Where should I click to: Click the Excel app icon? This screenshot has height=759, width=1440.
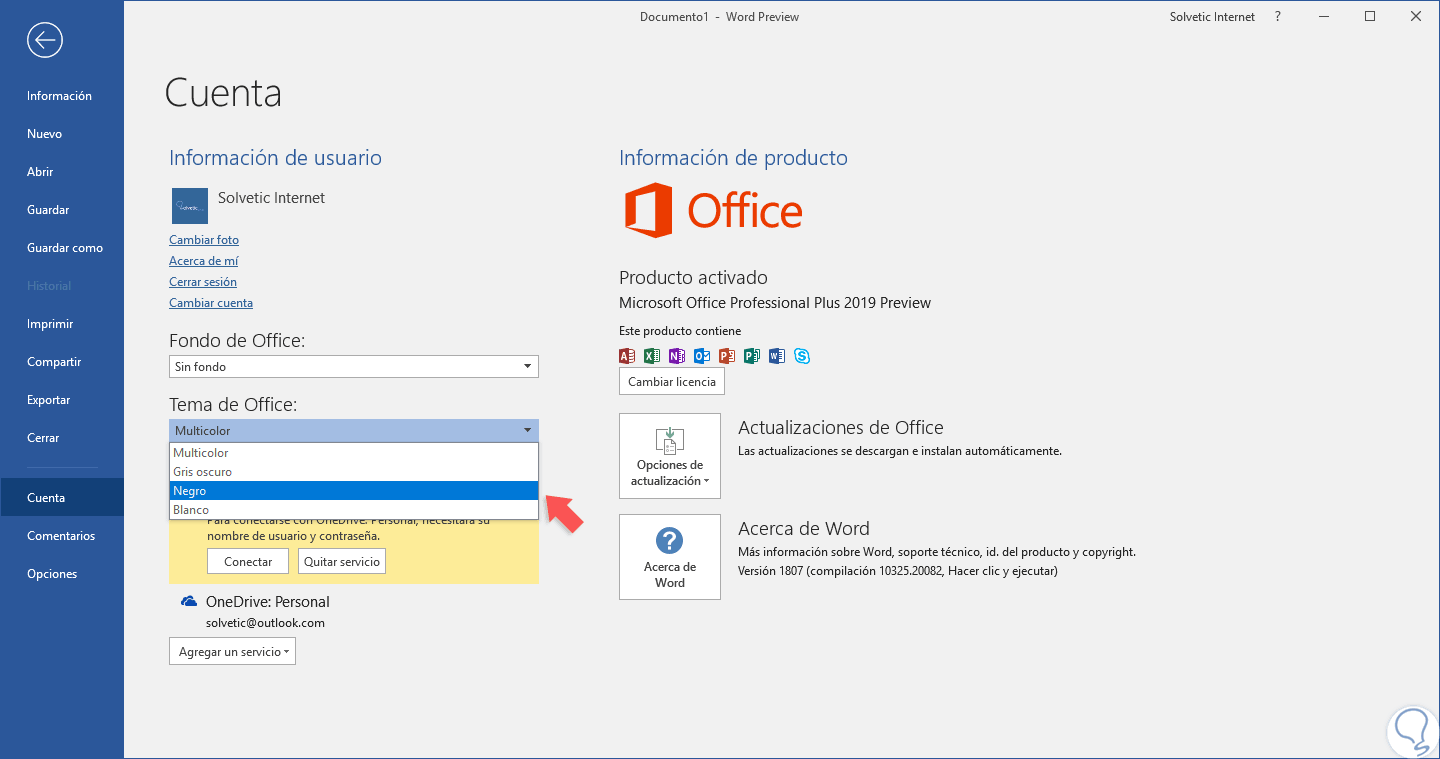pos(652,355)
